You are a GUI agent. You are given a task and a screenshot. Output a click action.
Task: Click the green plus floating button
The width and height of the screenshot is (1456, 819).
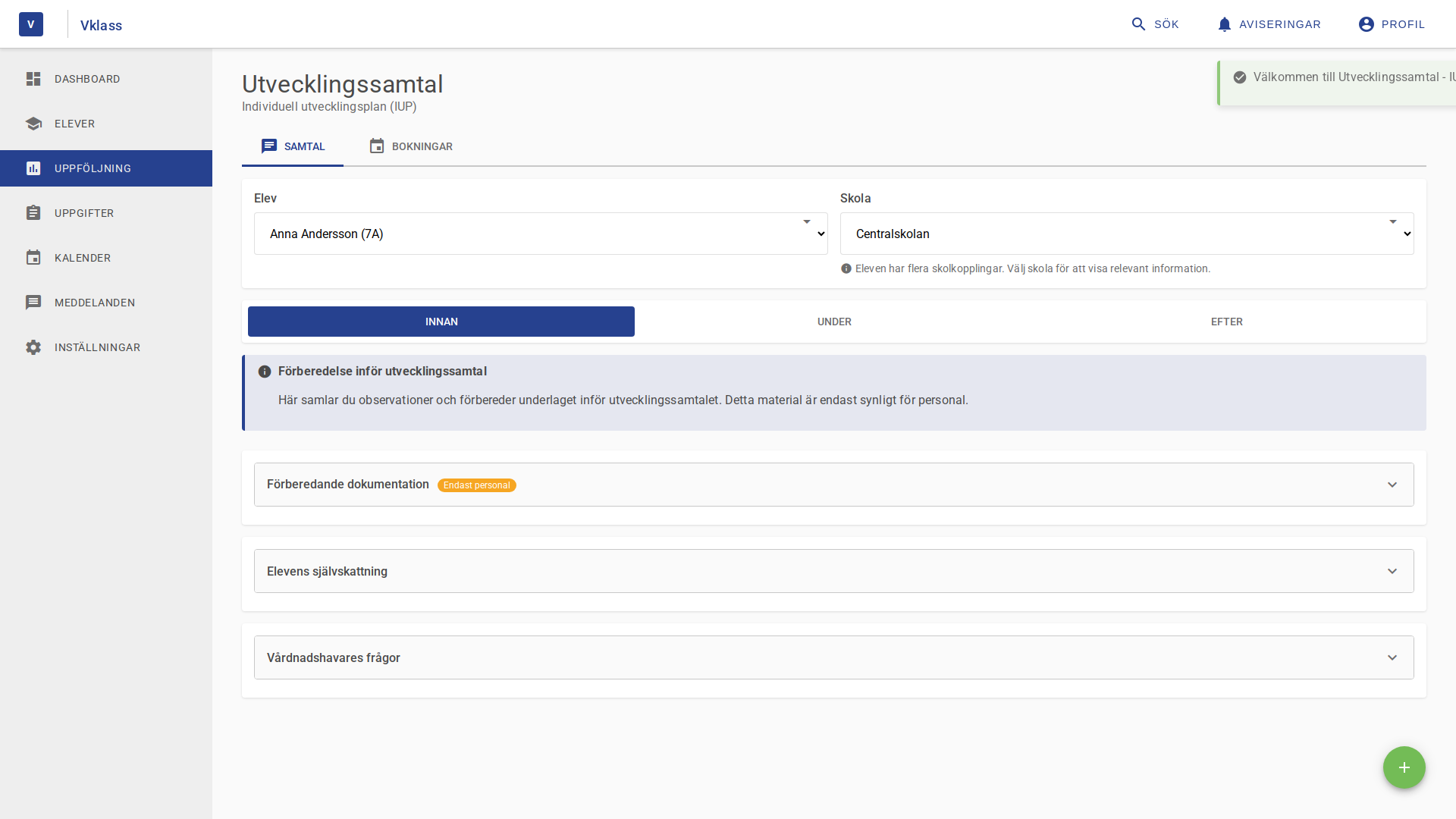point(1404,767)
